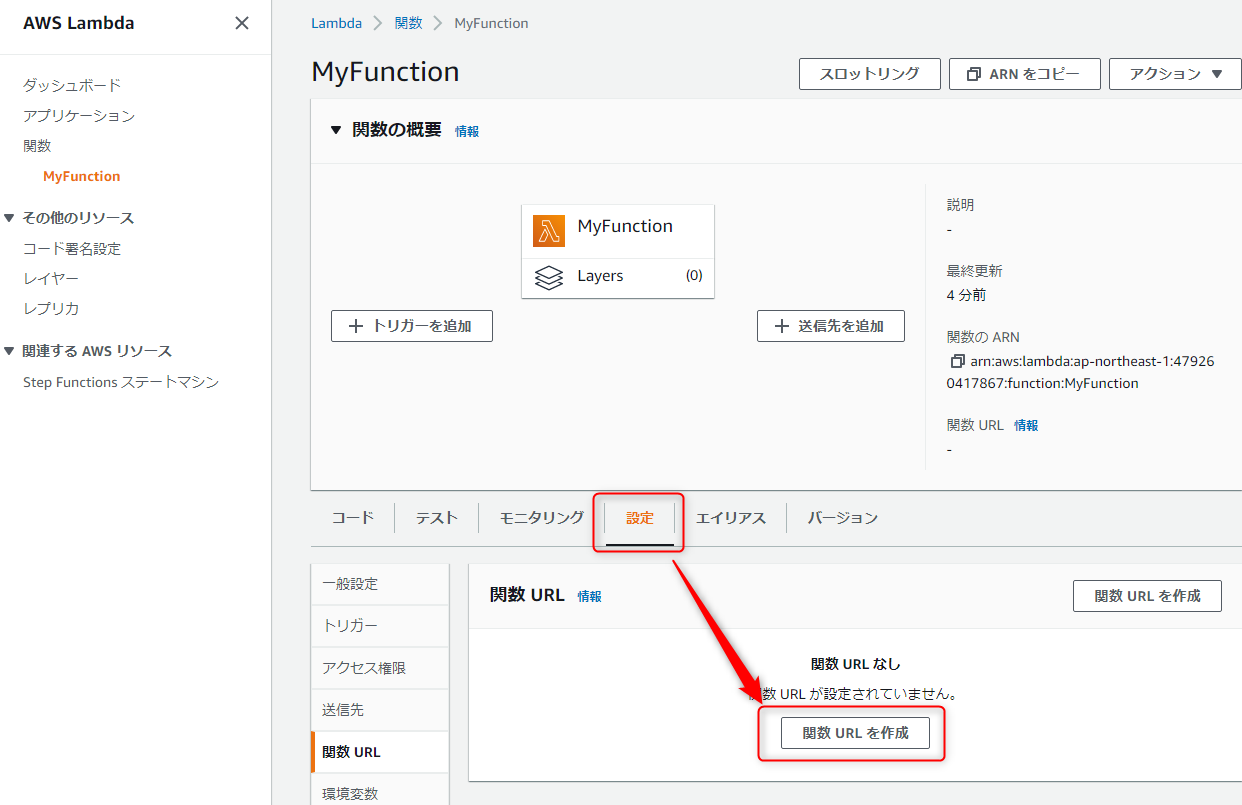Go to ダッシュボード in sidebar
The width and height of the screenshot is (1242, 805).
click(72, 85)
